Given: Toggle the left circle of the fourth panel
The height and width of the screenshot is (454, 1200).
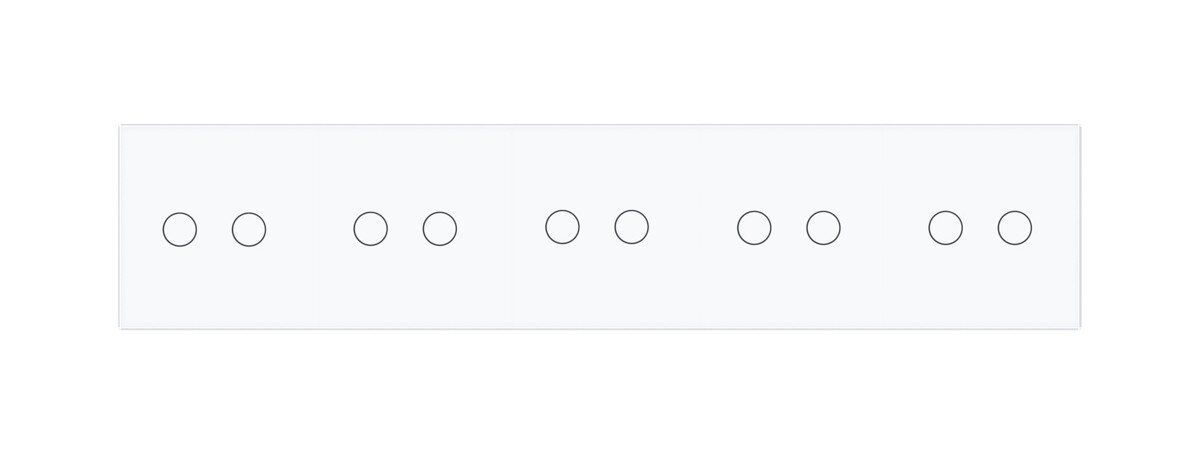Looking at the screenshot, I should pyautogui.click(x=754, y=228).
